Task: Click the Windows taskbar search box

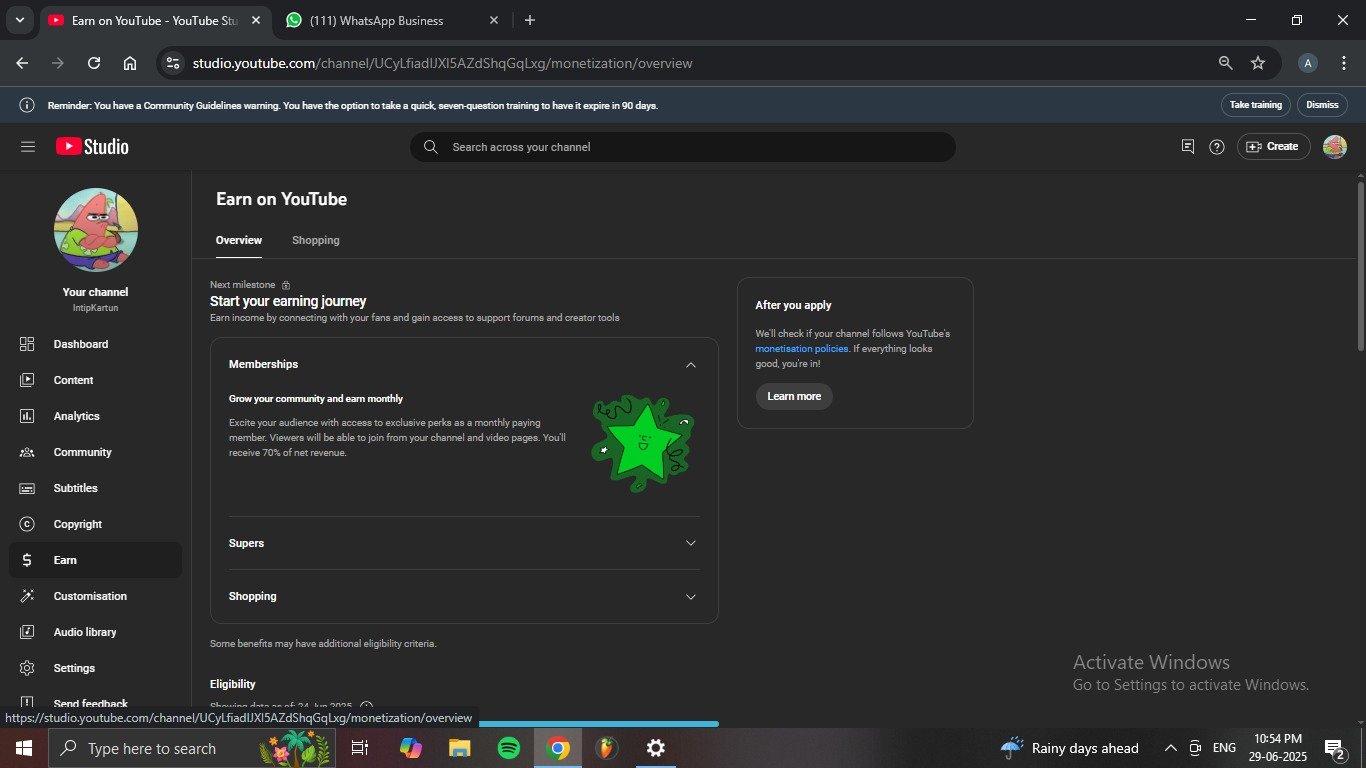Action: click(192, 748)
